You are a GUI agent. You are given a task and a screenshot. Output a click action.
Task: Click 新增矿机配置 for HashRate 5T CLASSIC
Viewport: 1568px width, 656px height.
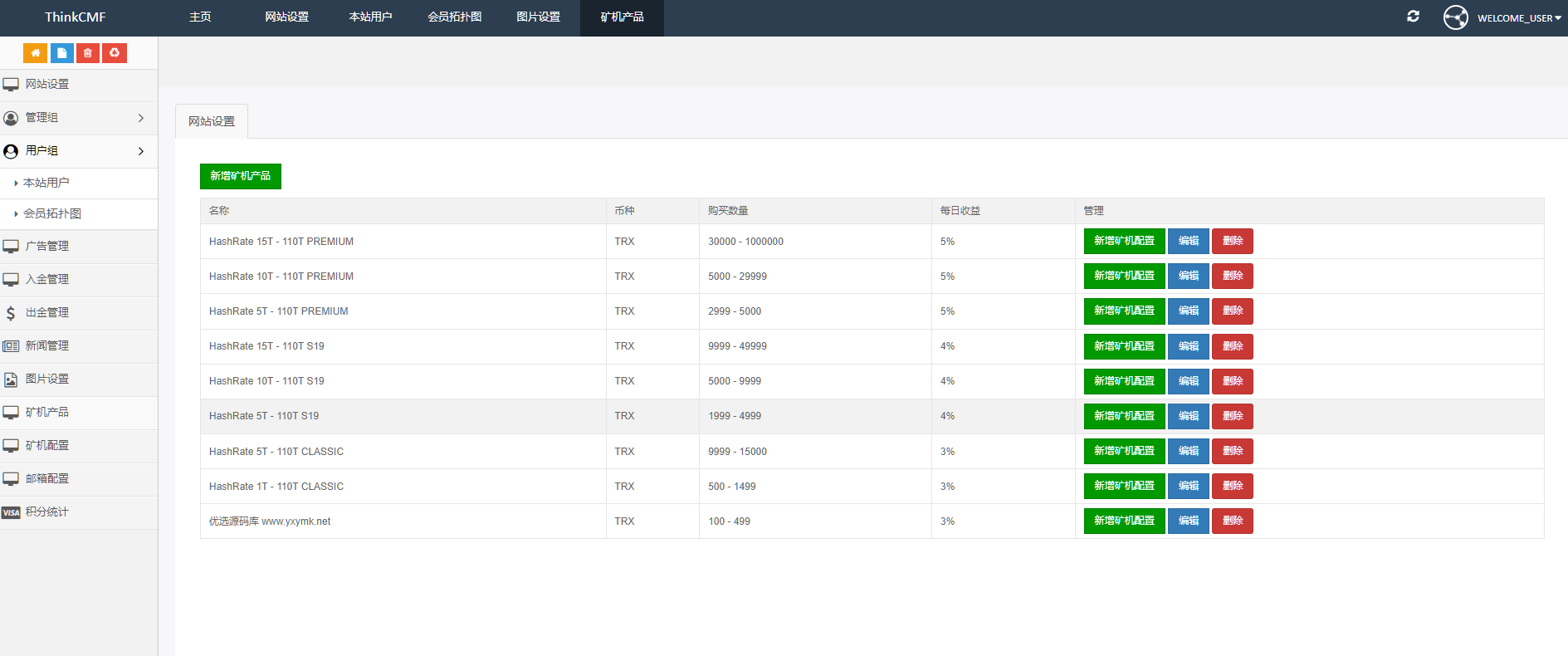(1124, 451)
